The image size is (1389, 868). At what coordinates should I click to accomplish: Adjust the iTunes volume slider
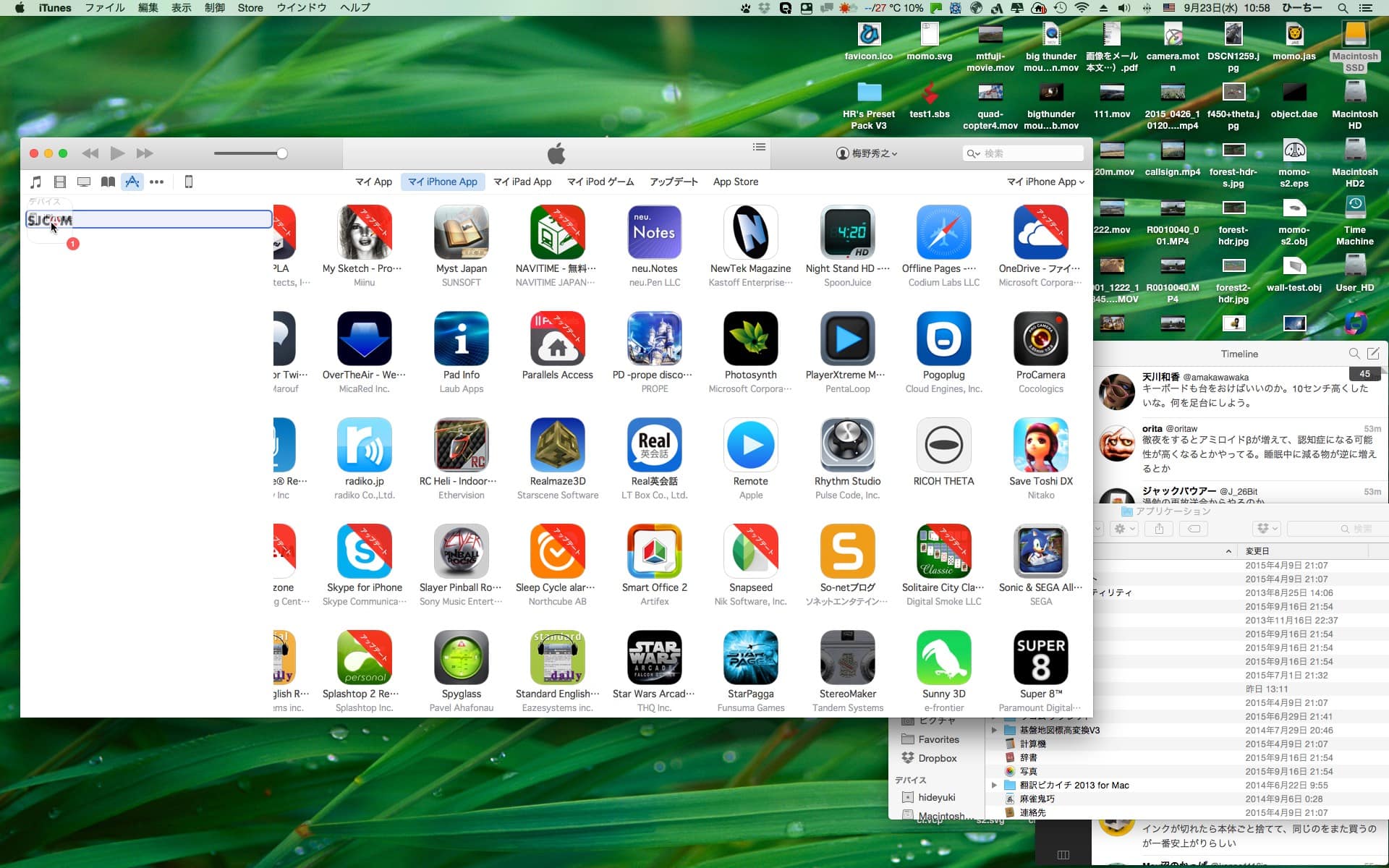click(281, 153)
